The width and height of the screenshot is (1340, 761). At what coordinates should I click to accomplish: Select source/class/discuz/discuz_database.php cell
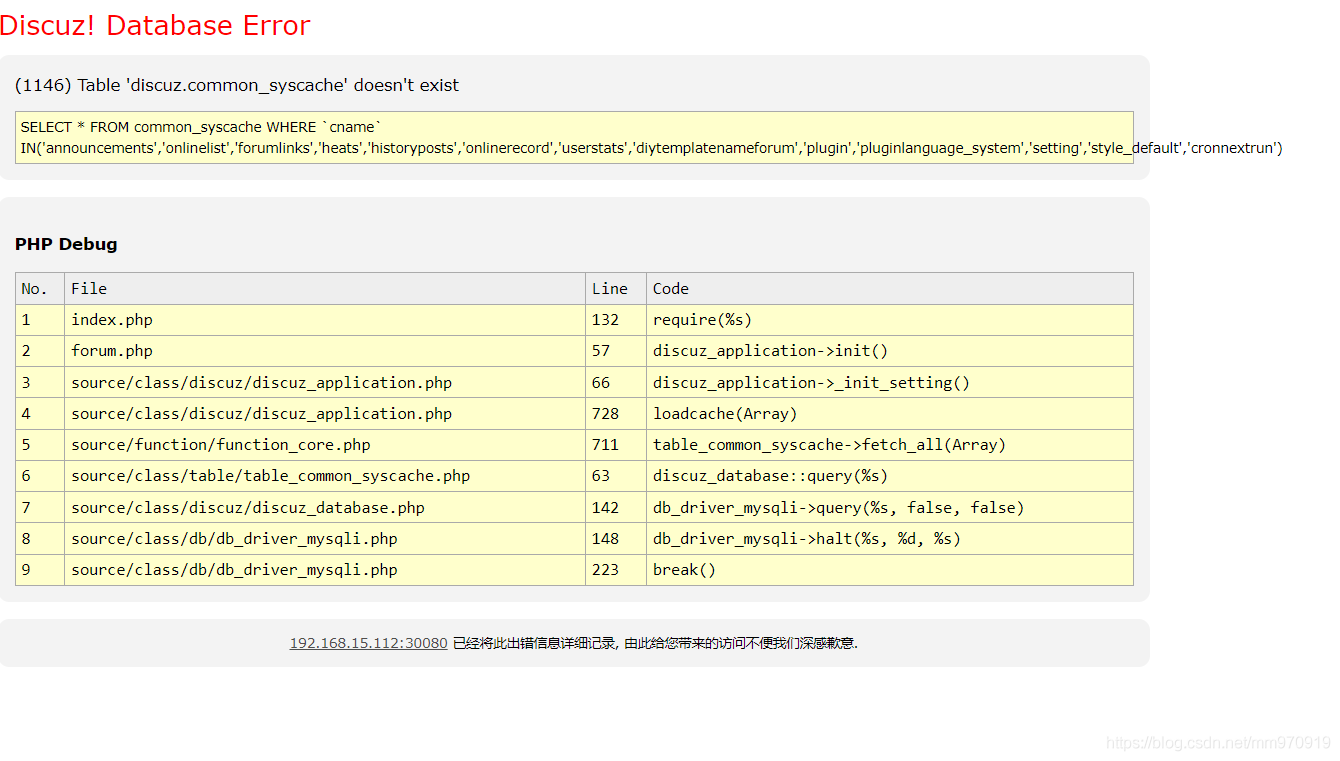325,507
